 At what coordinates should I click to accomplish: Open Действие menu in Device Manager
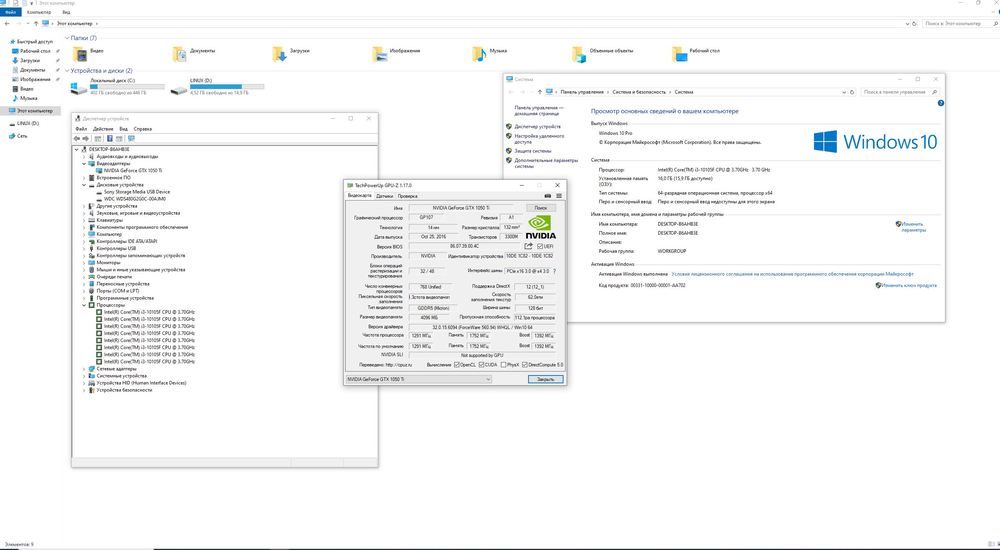coord(103,129)
